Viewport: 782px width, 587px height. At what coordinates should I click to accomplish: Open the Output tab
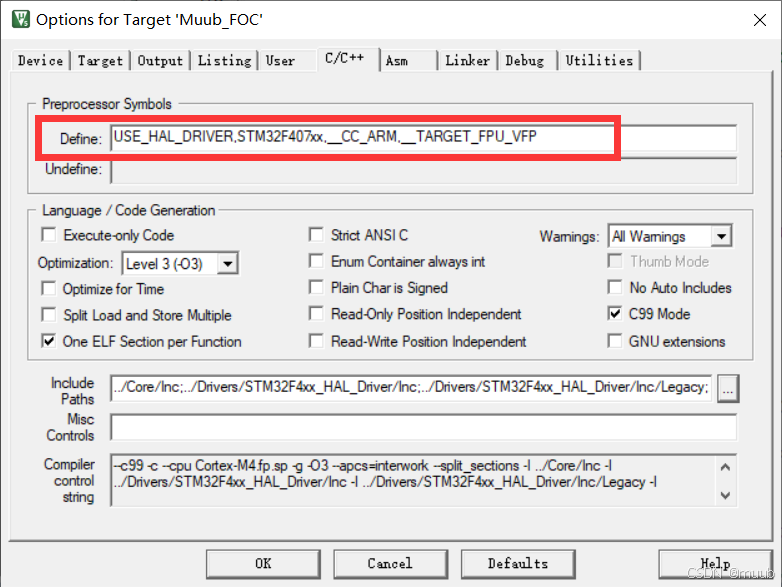point(160,61)
